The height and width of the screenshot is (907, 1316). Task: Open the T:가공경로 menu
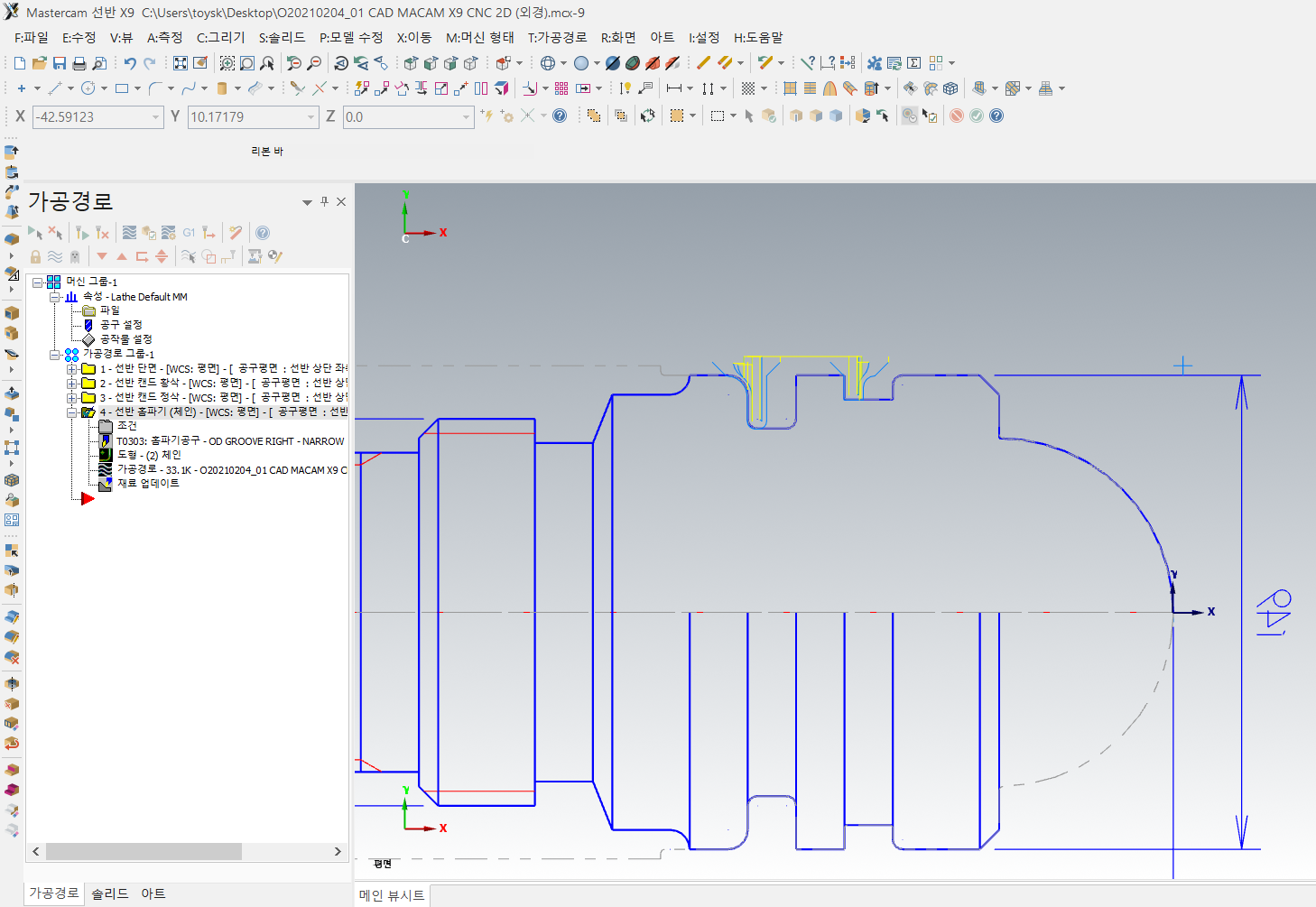557,37
